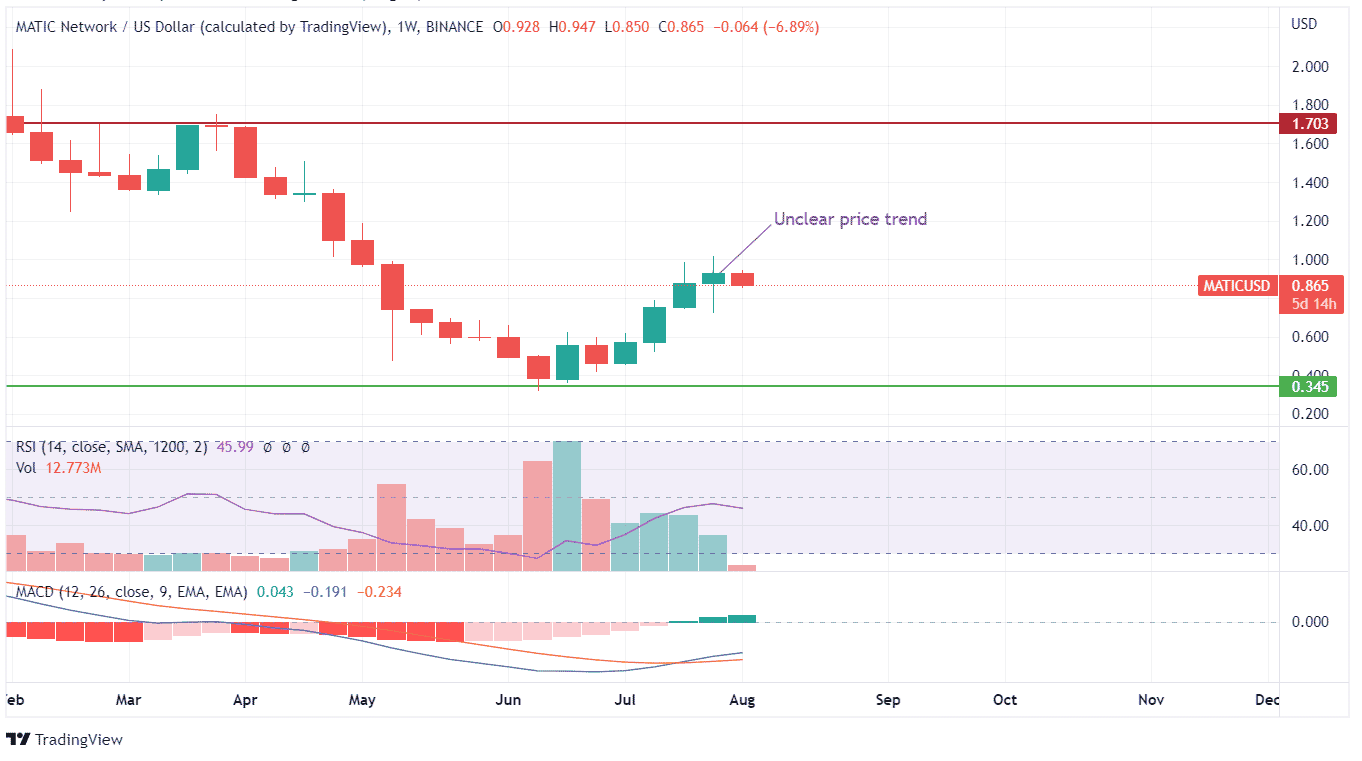The height and width of the screenshot is (761, 1362).
Task: Click the Nov label on the time axis
Action: (1151, 700)
